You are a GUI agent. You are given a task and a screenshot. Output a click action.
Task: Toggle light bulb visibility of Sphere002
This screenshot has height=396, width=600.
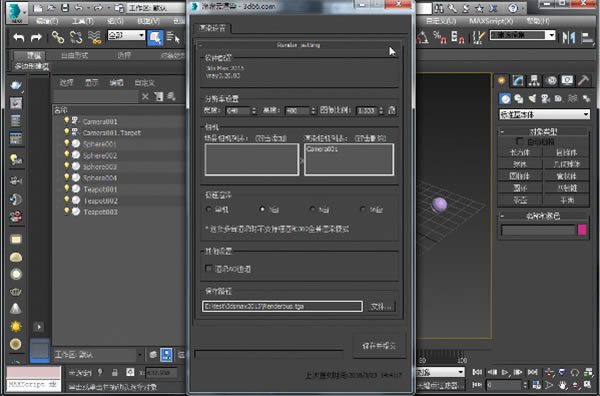67,155
